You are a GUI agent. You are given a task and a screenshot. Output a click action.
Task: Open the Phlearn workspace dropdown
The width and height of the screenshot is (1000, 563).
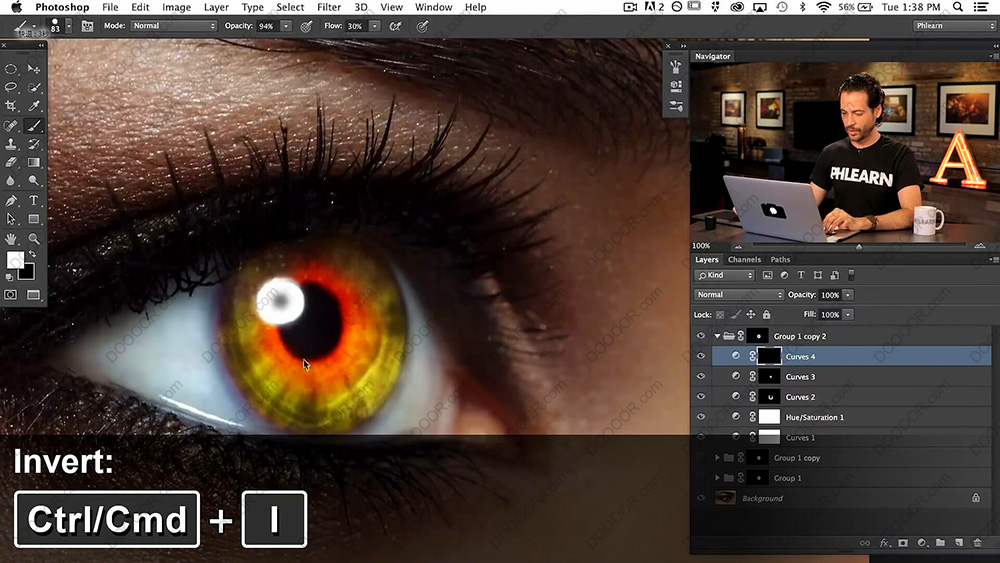954,26
